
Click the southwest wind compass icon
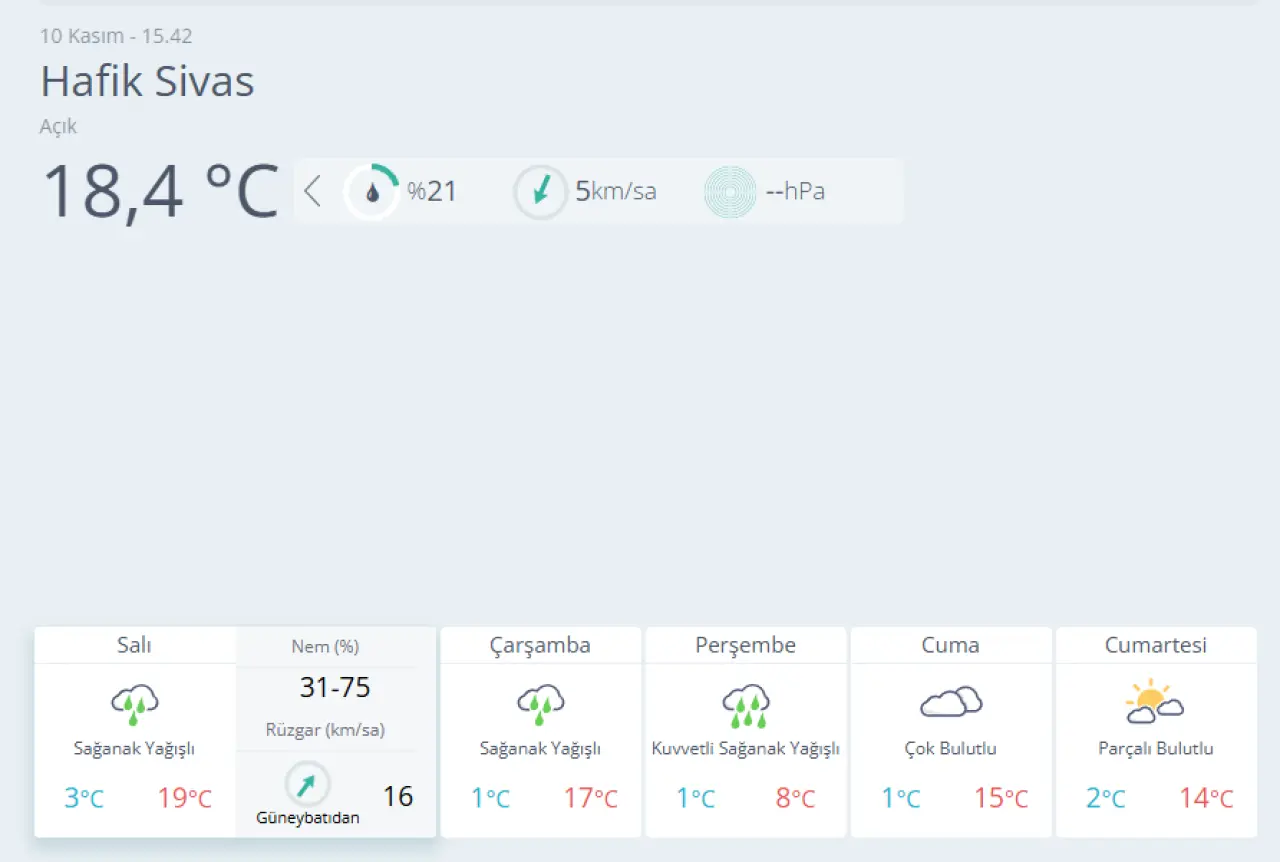pos(307,784)
